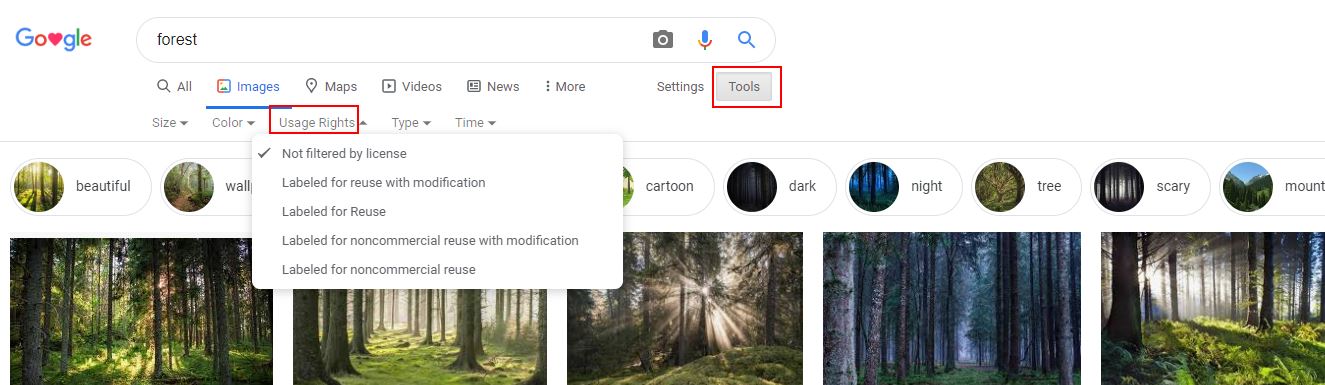Screen dimensions: 1325x385
Task: Expand the Size filter dropdown
Action: [x=170, y=123]
